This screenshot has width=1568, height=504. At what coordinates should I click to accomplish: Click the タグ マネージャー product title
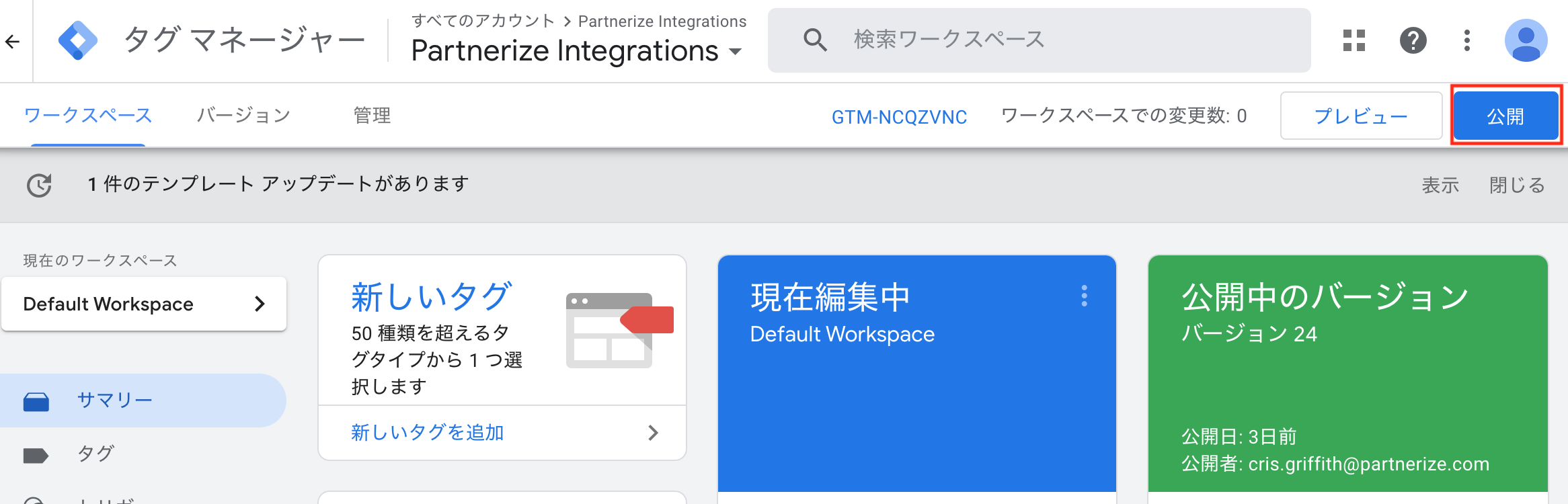coord(245,40)
